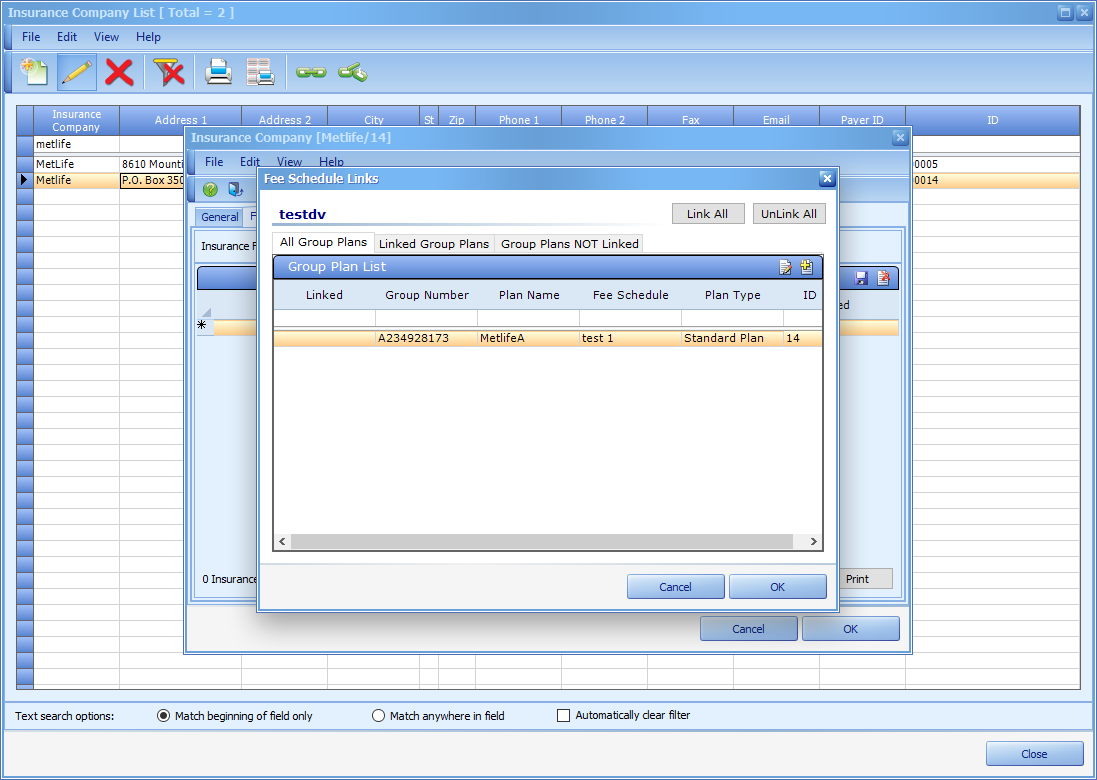Click Insurance Company column header in company list
The height and width of the screenshot is (780, 1097).
coord(76,120)
